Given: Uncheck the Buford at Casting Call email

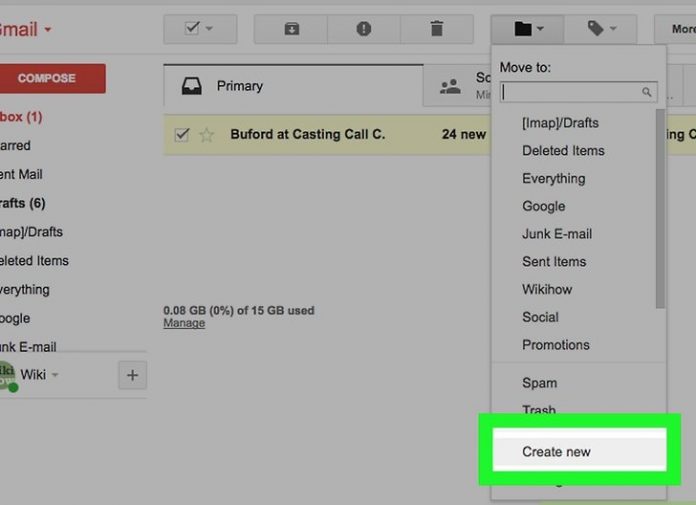Looking at the screenshot, I should pyautogui.click(x=181, y=134).
